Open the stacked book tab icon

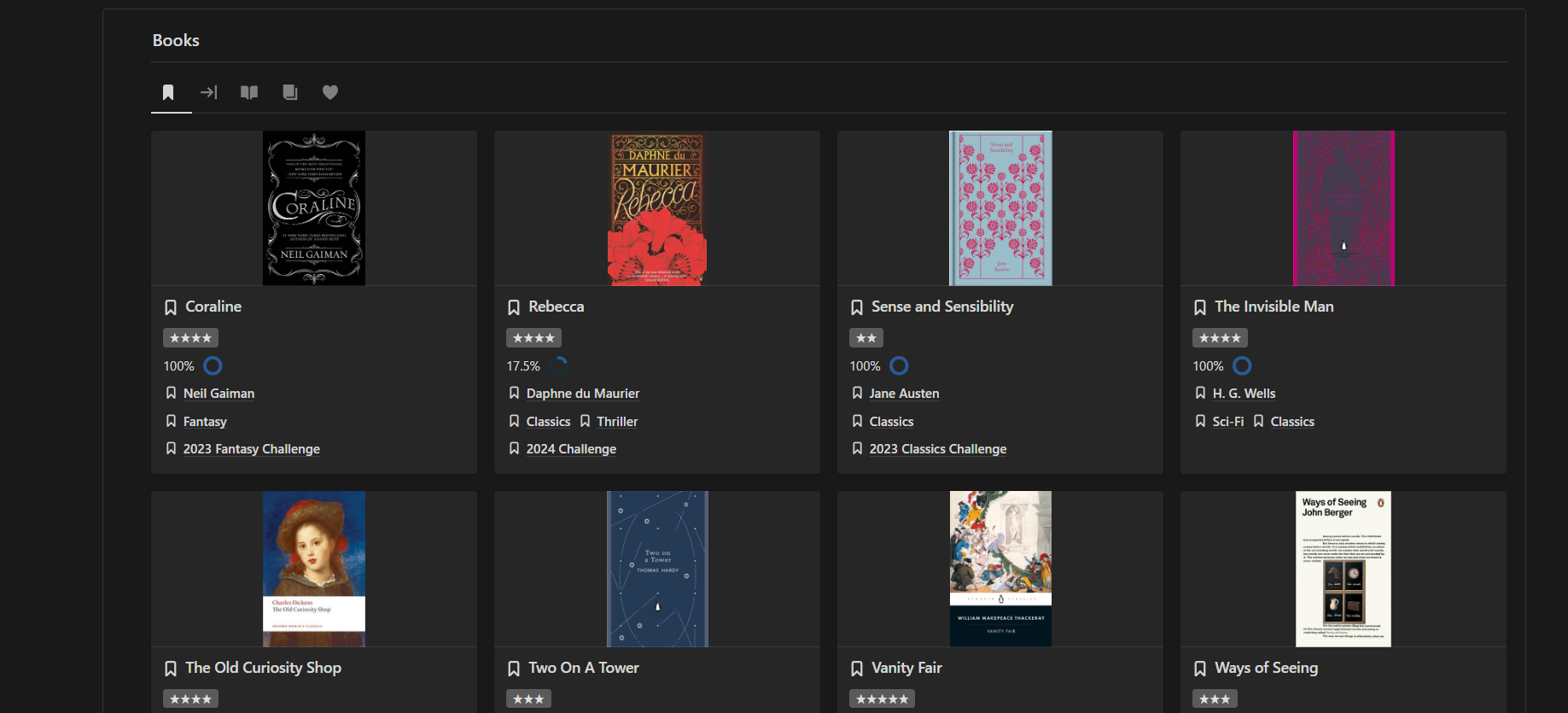click(x=290, y=92)
